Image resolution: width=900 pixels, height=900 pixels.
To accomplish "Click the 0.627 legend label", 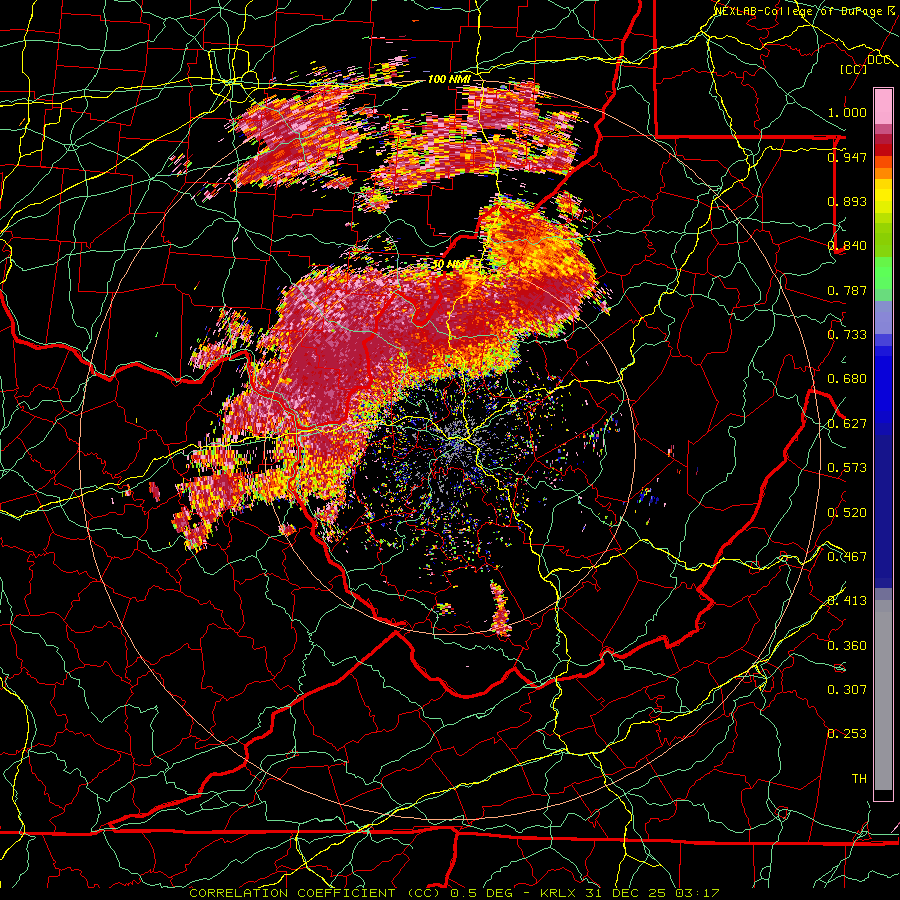I will click(x=847, y=424).
